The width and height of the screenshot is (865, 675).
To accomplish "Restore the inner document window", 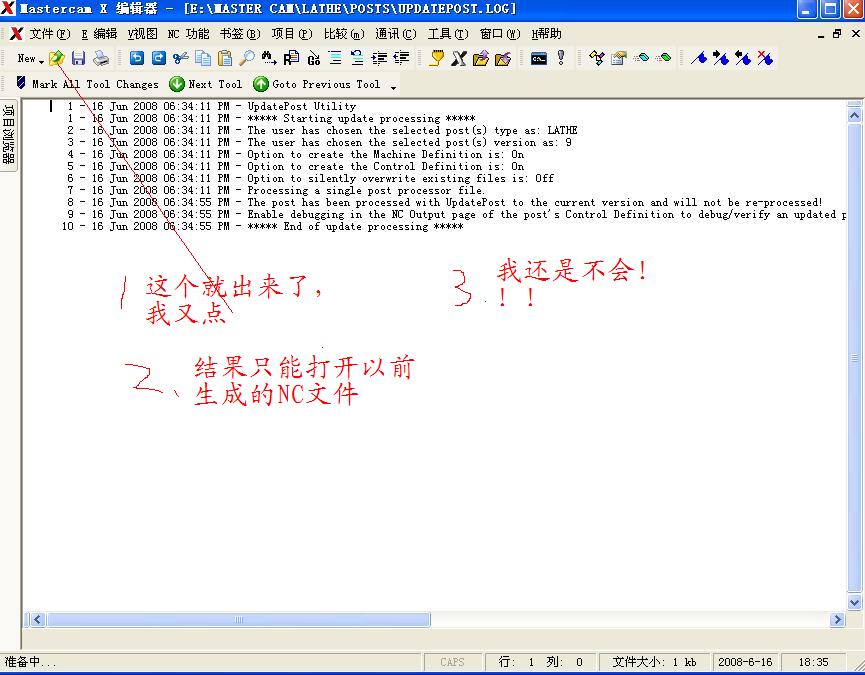I will [837, 34].
